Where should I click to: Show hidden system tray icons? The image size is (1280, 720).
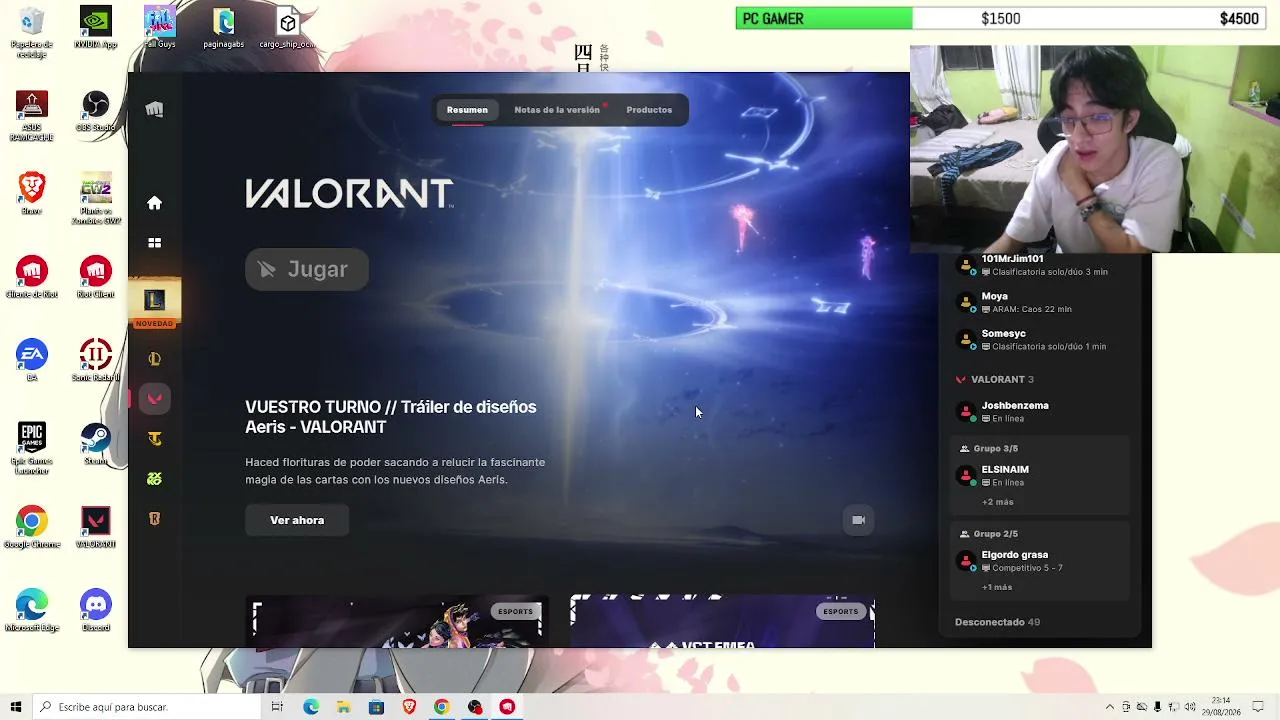pos(1110,707)
